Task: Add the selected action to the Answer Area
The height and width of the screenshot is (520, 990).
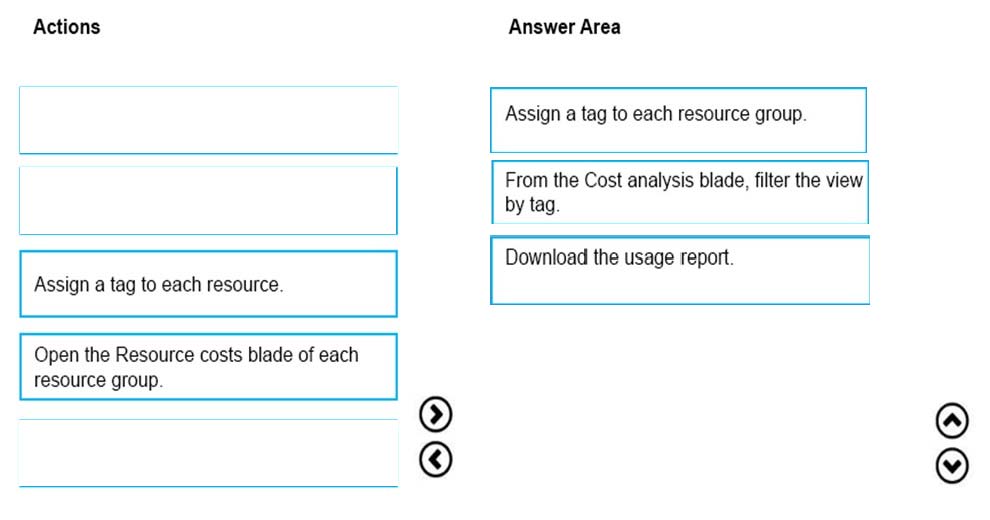Action: point(436,414)
